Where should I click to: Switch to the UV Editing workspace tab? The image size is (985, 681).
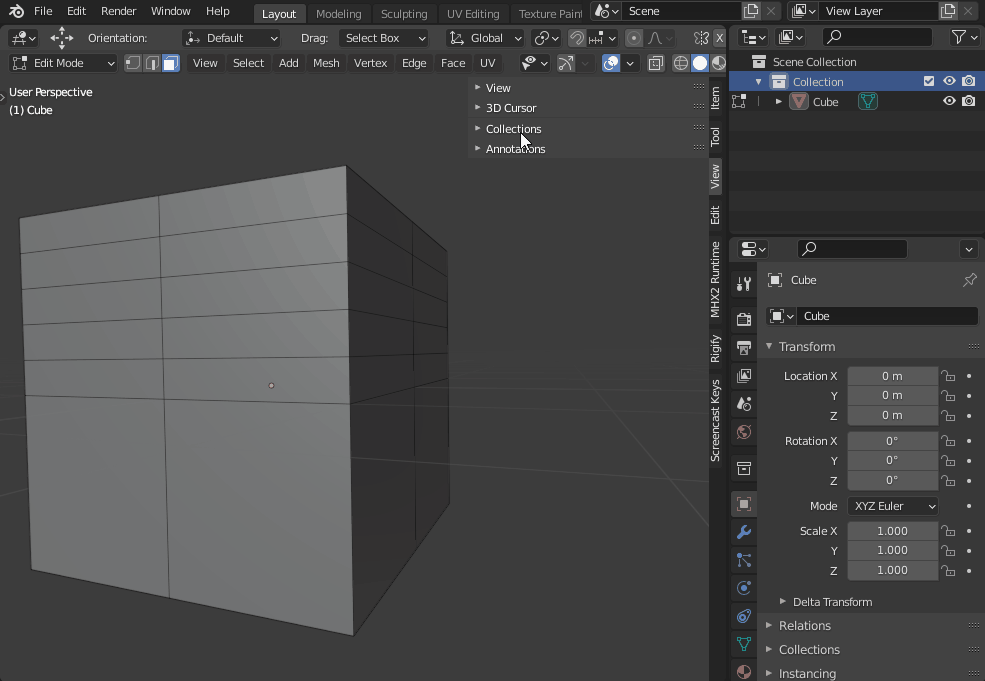click(x=473, y=14)
